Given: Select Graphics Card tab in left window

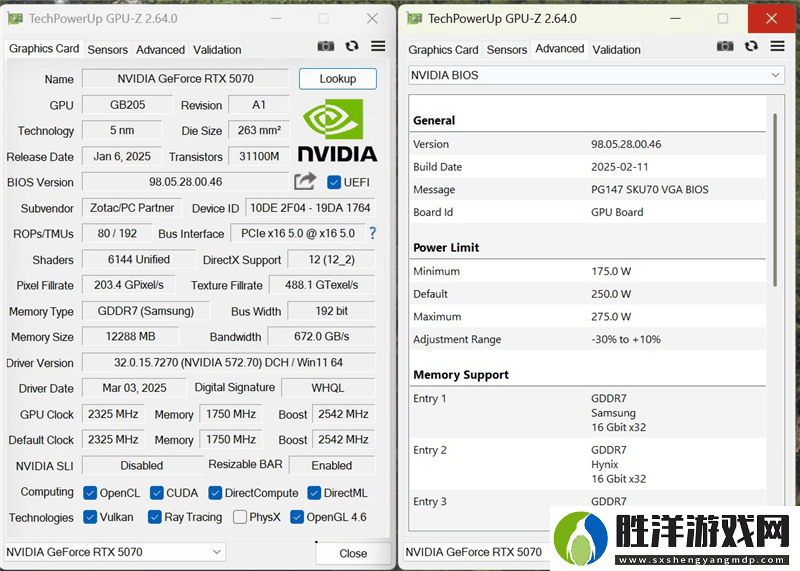Looking at the screenshot, I should (x=44, y=49).
